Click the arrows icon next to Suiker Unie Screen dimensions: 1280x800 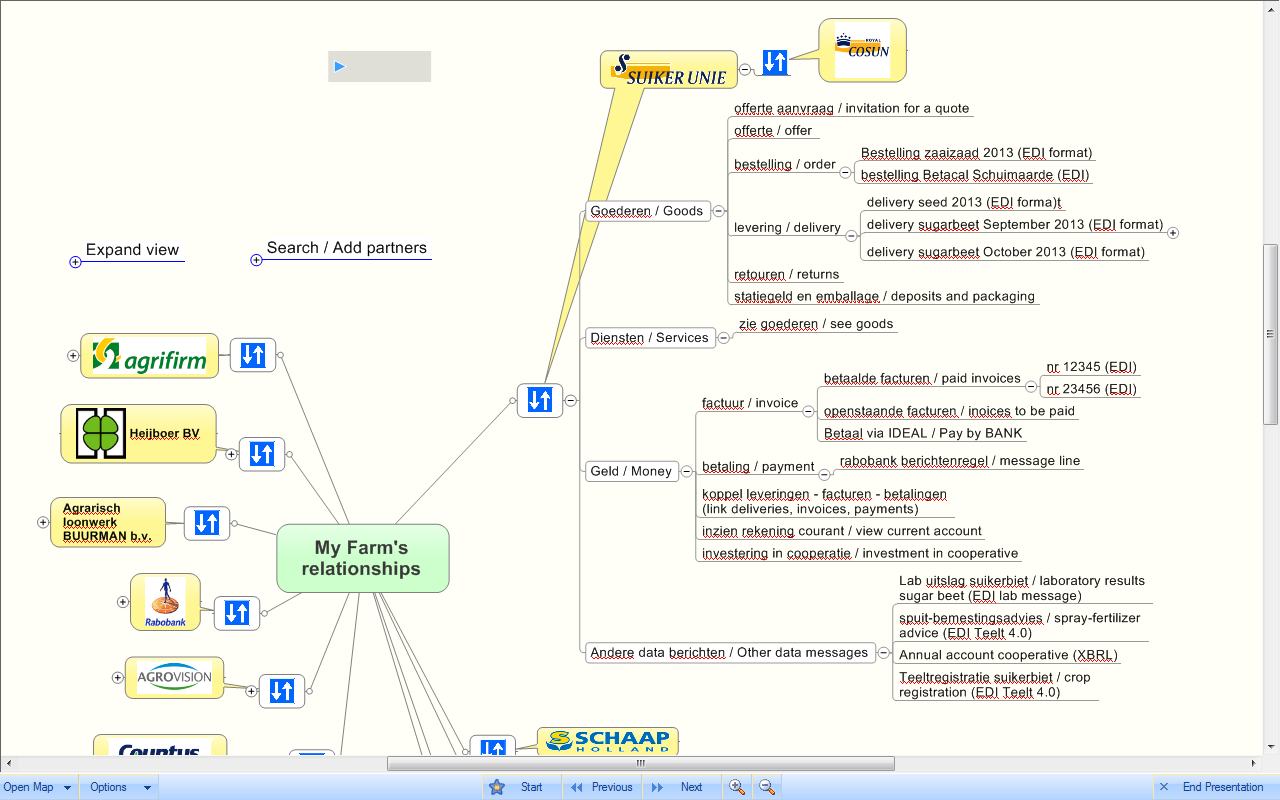coord(775,62)
